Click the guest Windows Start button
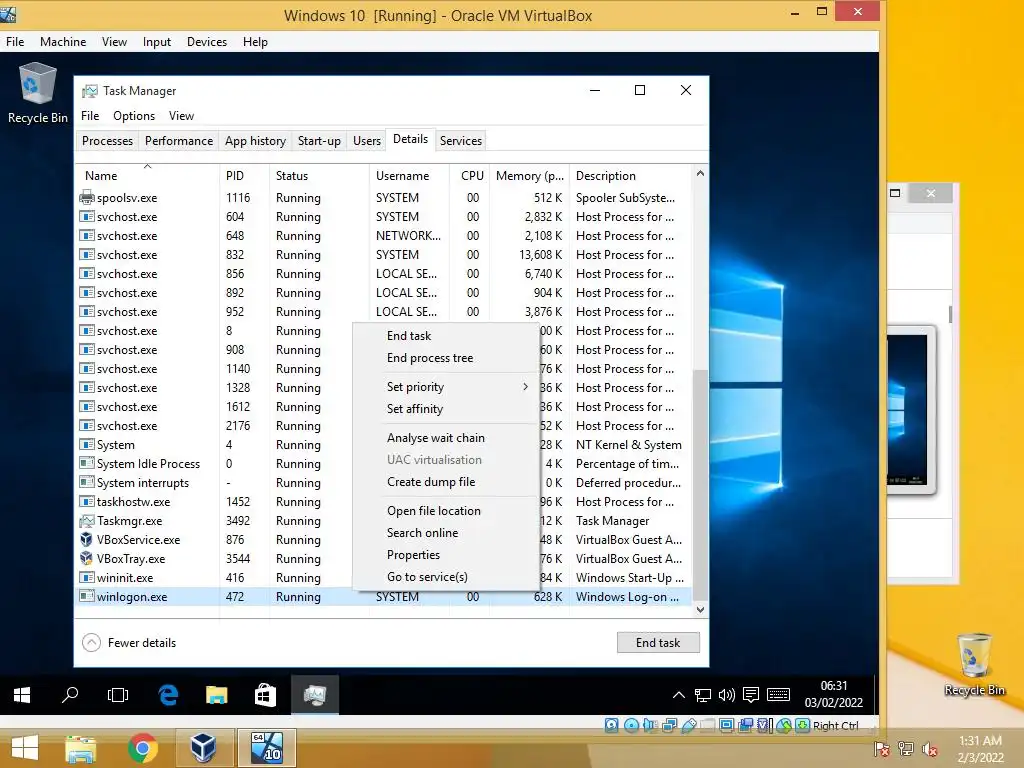The image size is (1024, 768). click(22, 695)
